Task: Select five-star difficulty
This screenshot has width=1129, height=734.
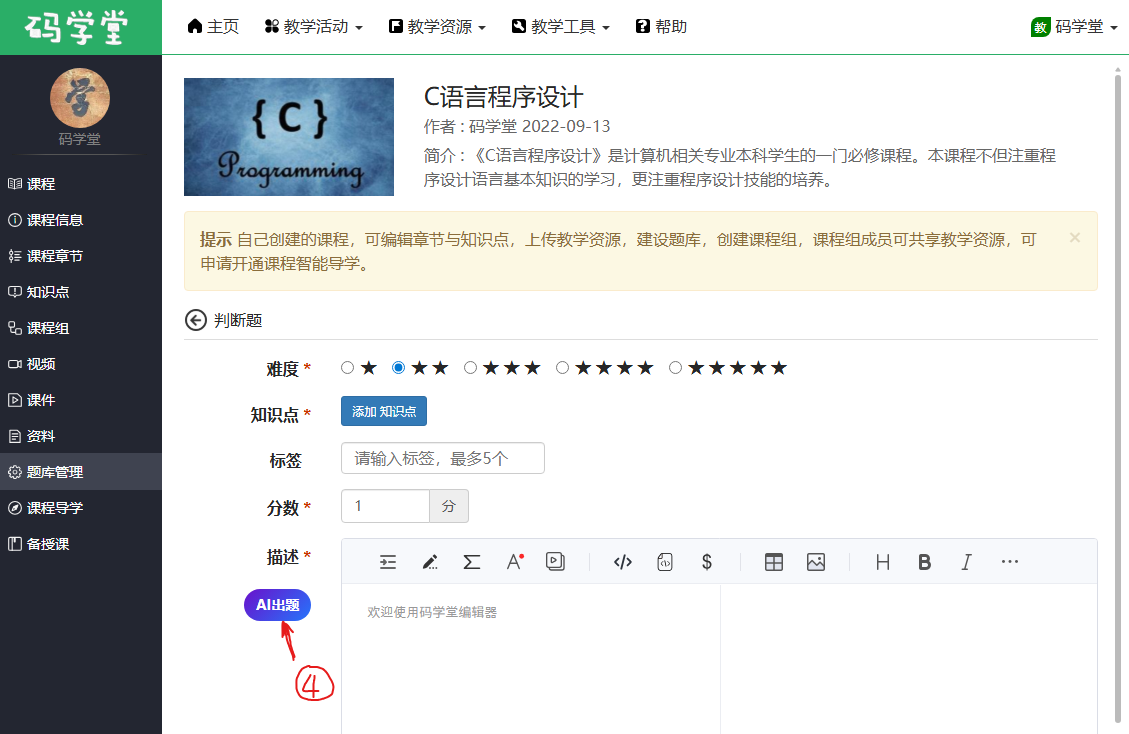Action: pyautogui.click(x=676, y=368)
